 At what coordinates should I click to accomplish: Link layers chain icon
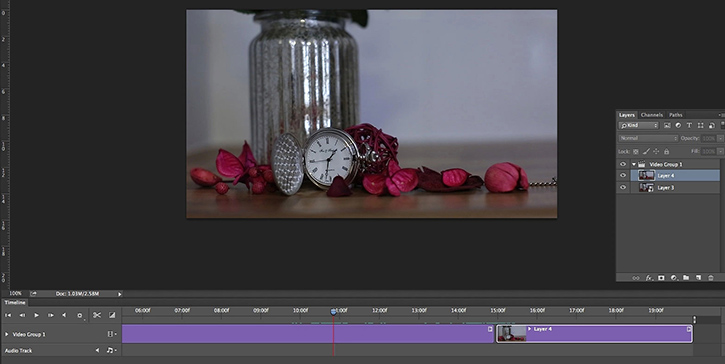(636, 278)
